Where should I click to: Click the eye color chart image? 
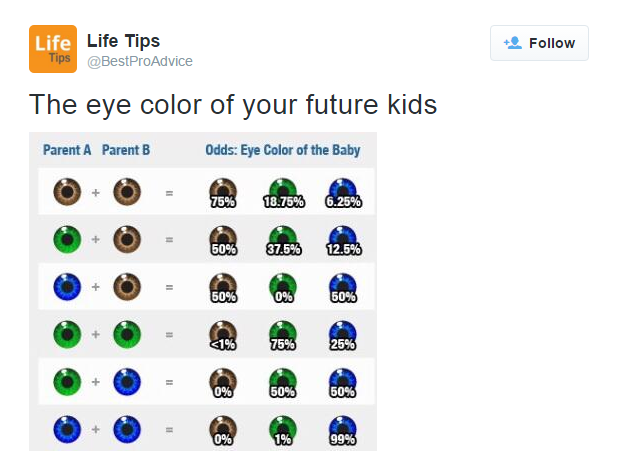click(x=203, y=291)
